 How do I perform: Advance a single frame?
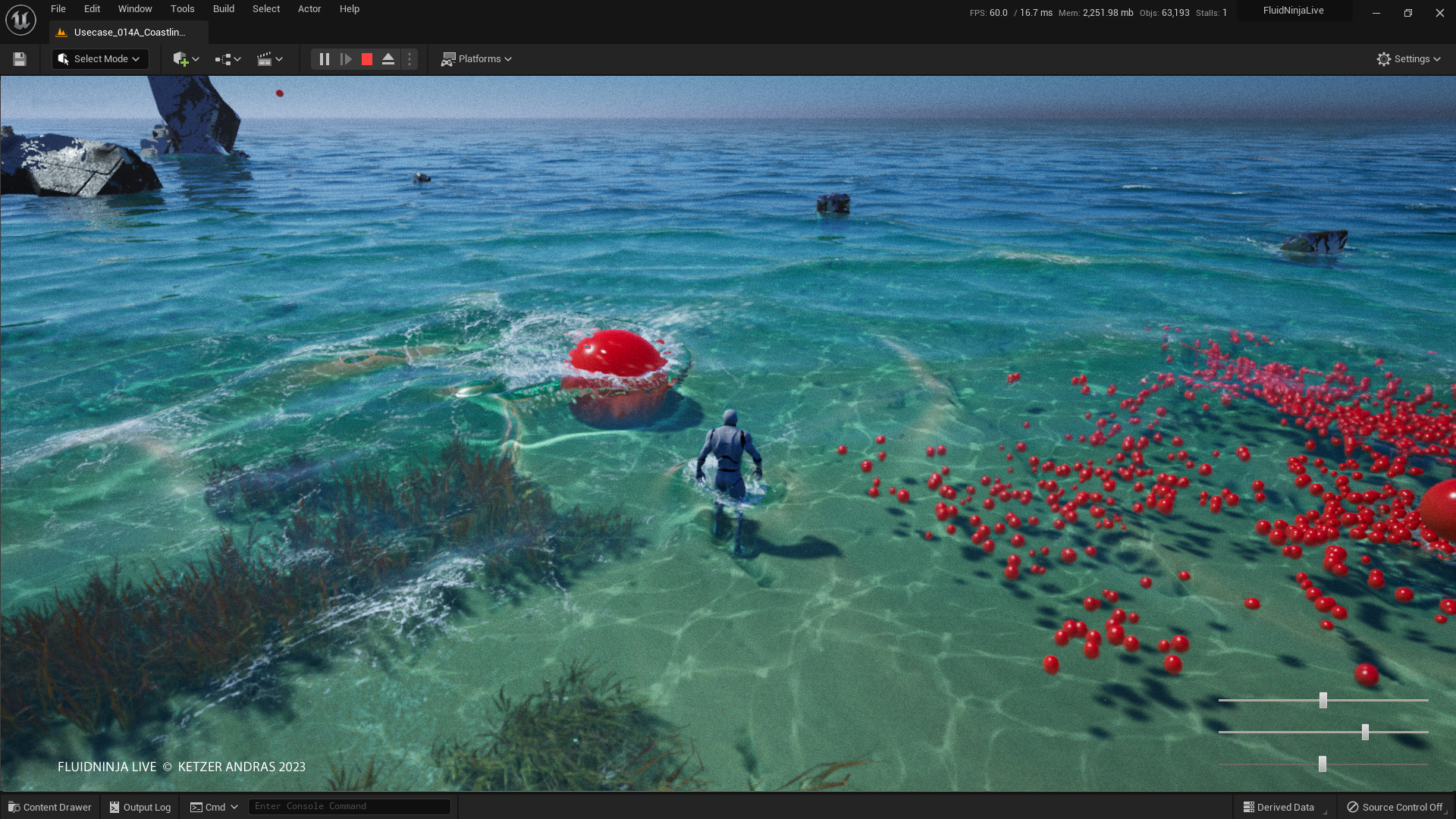[x=346, y=59]
